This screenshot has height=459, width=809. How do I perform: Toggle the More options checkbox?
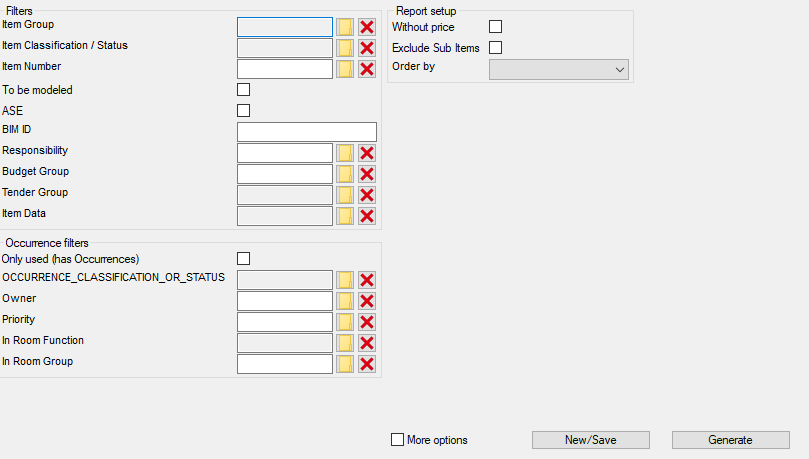click(x=398, y=440)
